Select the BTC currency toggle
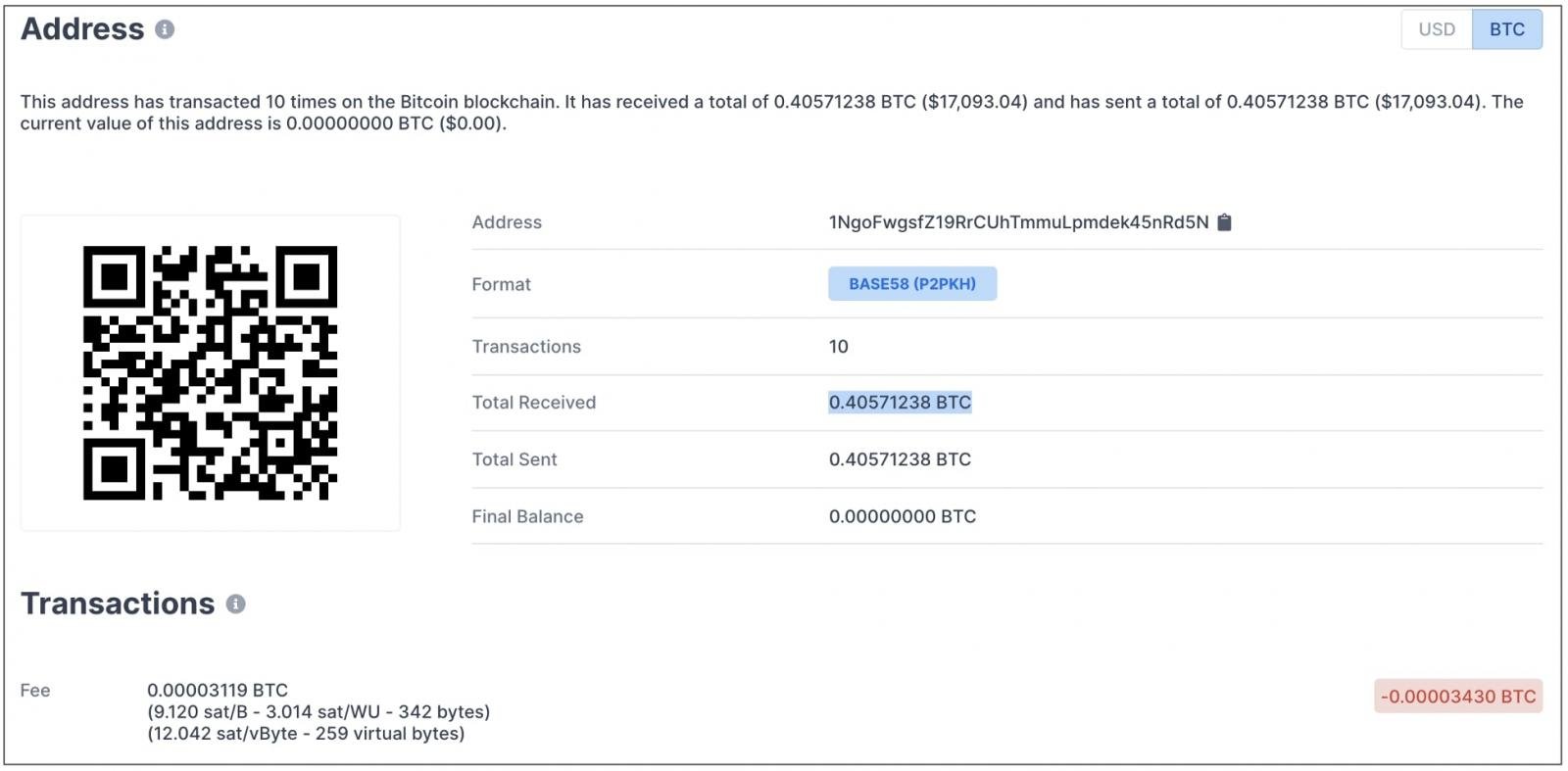Image resolution: width=1568 pixels, height=771 pixels. tap(1506, 29)
